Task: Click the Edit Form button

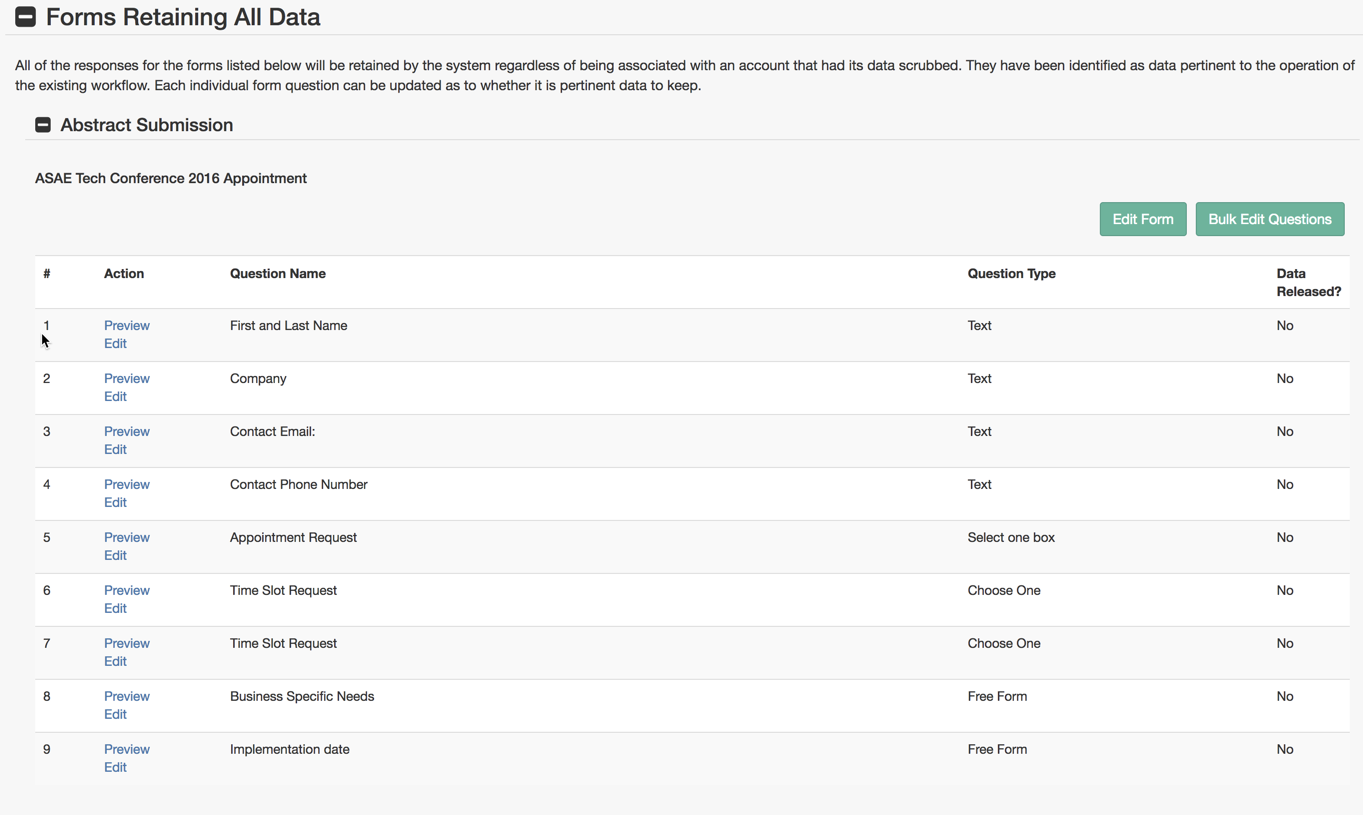Action: point(1142,219)
